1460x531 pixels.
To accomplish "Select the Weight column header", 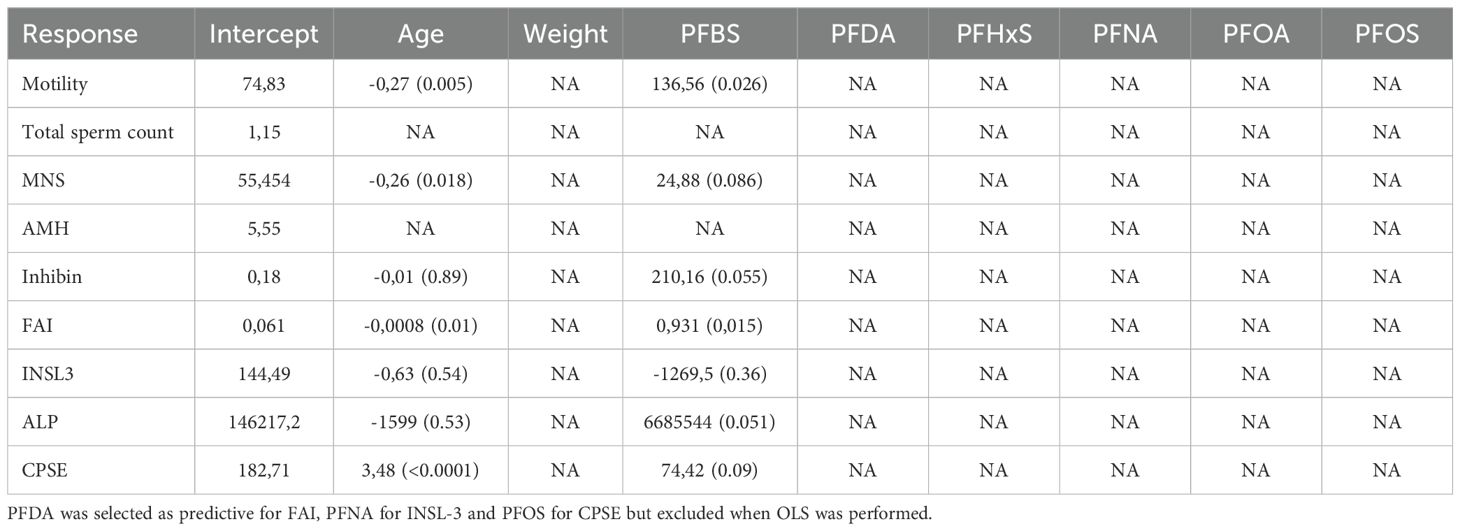I will point(566,34).
